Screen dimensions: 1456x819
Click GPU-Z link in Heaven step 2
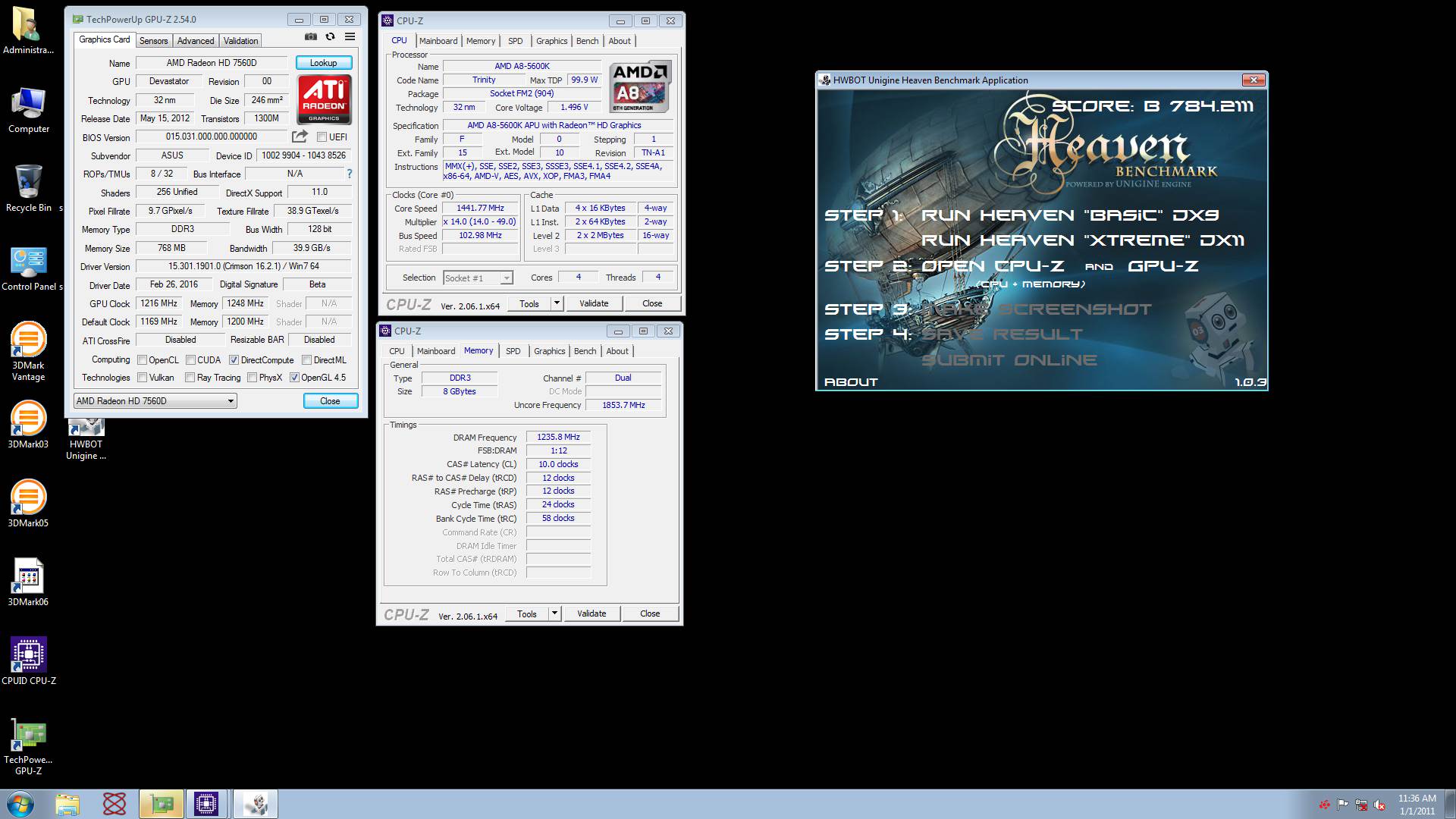click(1163, 266)
